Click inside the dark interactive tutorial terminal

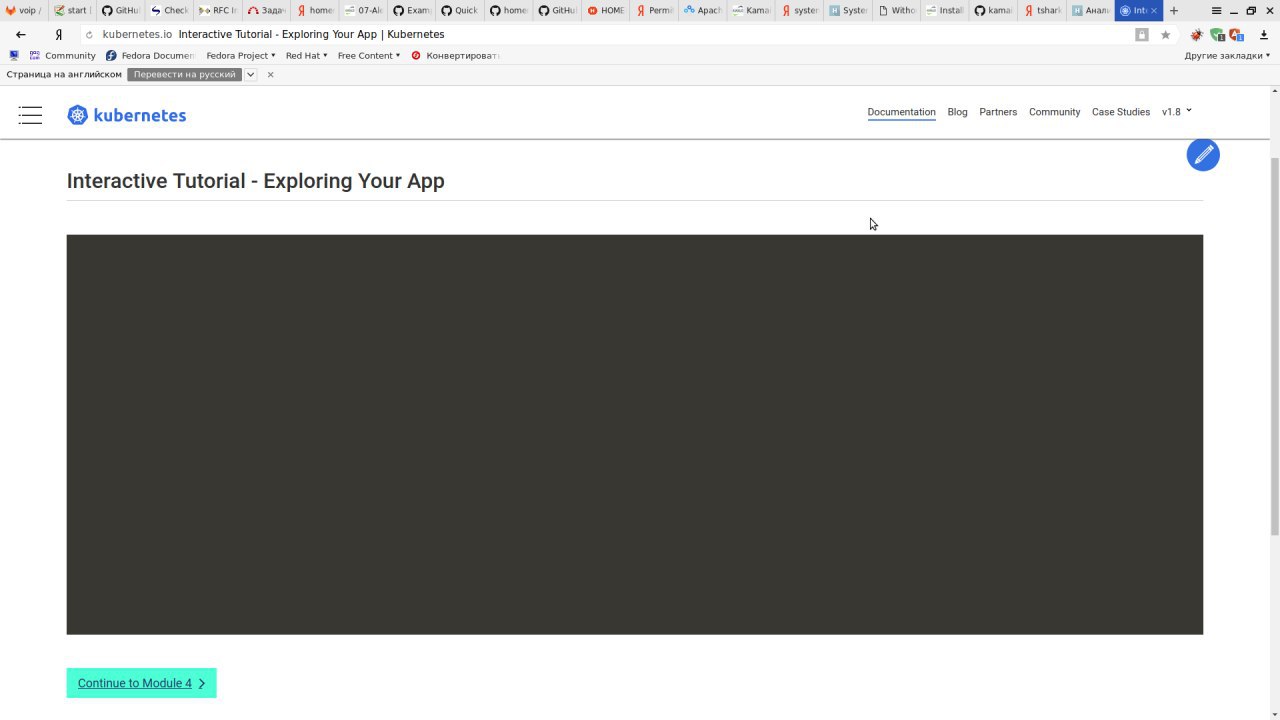coord(635,434)
